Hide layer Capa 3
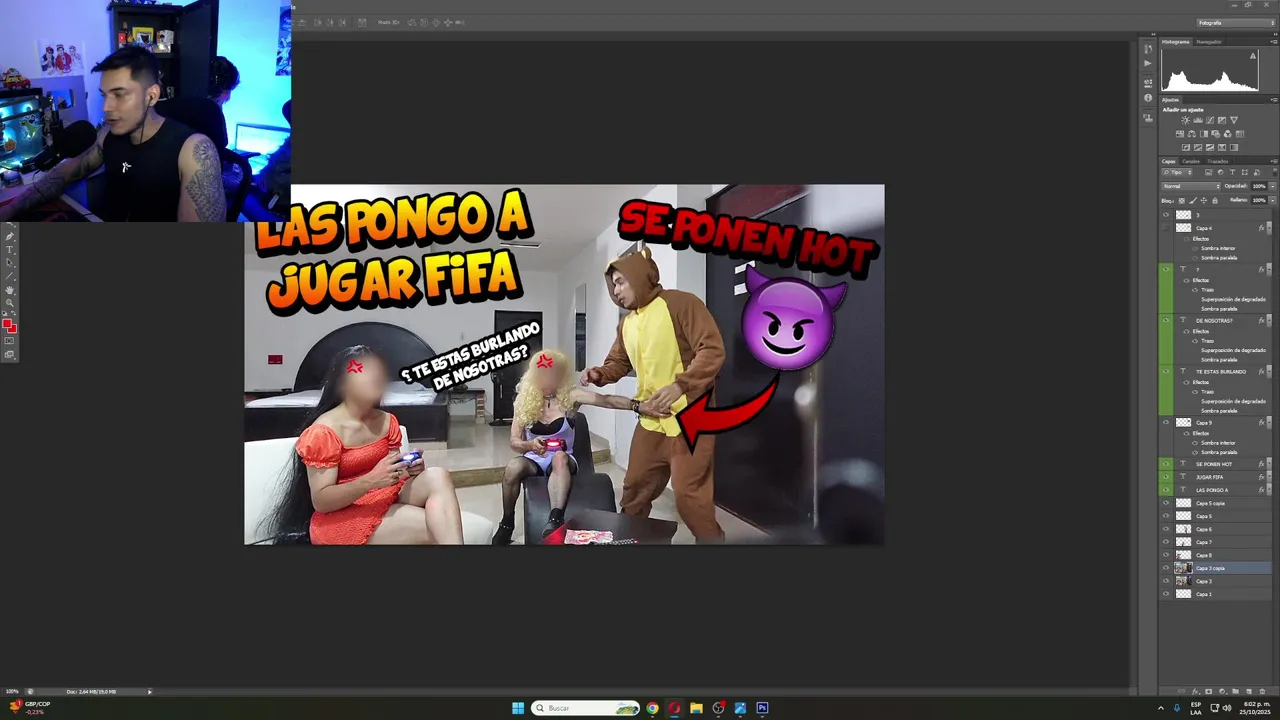 click(1165, 581)
